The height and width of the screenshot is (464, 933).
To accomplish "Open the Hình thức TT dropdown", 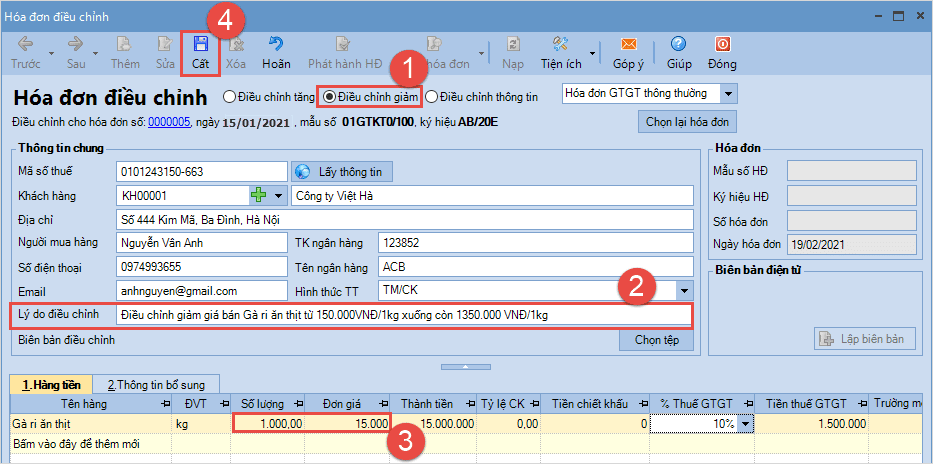I will click(x=685, y=291).
